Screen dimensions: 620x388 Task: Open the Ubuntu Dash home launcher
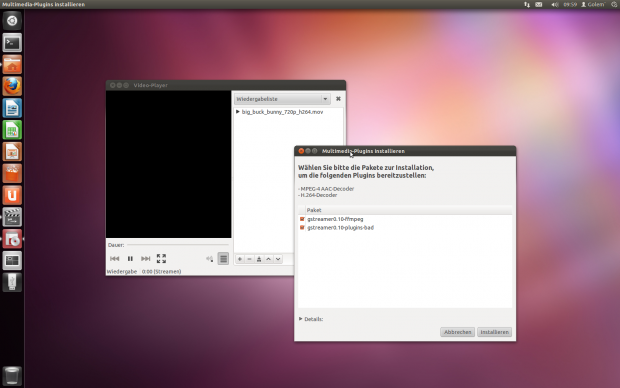[12, 21]
